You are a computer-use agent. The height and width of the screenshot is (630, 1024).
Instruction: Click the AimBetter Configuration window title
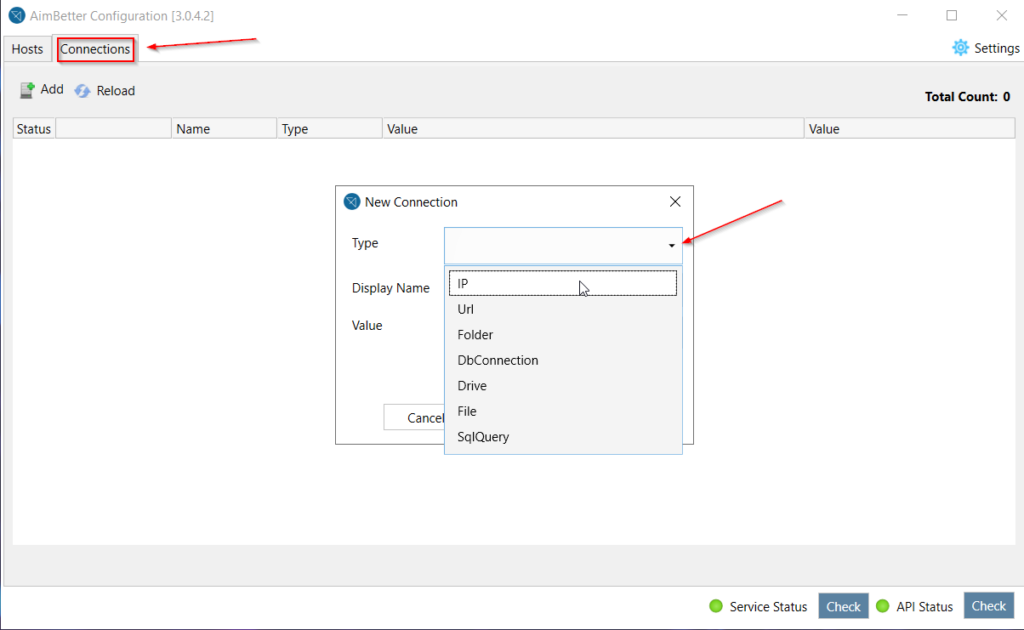[121, 16]
